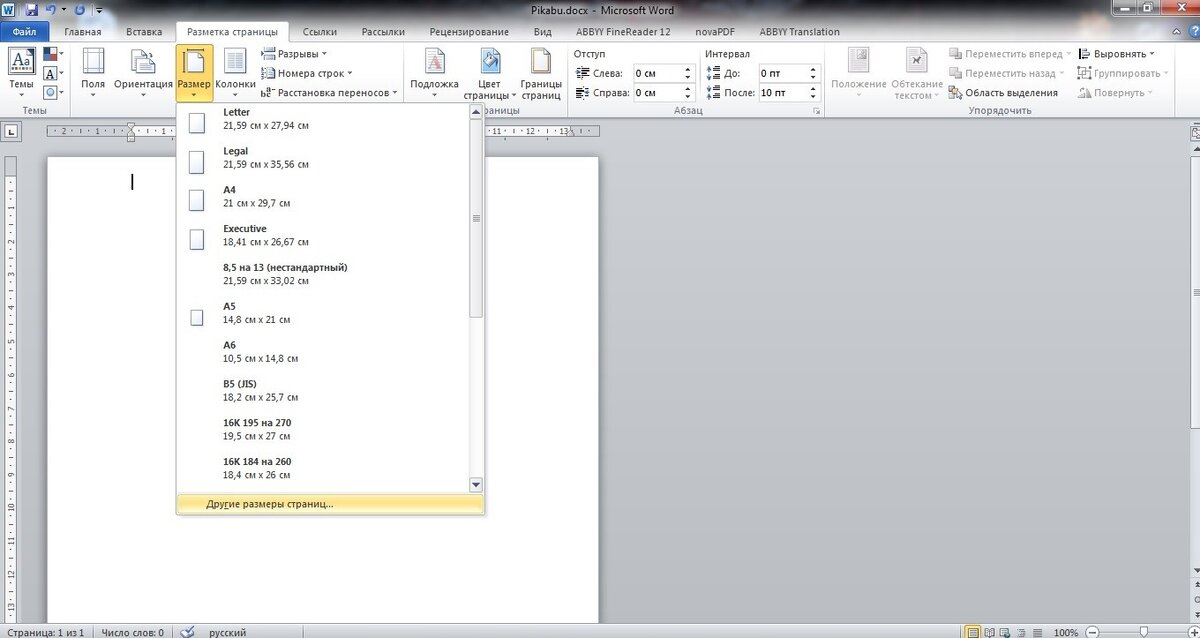Select the A5 paper size

pyautogui.click(x=323, y=314)
